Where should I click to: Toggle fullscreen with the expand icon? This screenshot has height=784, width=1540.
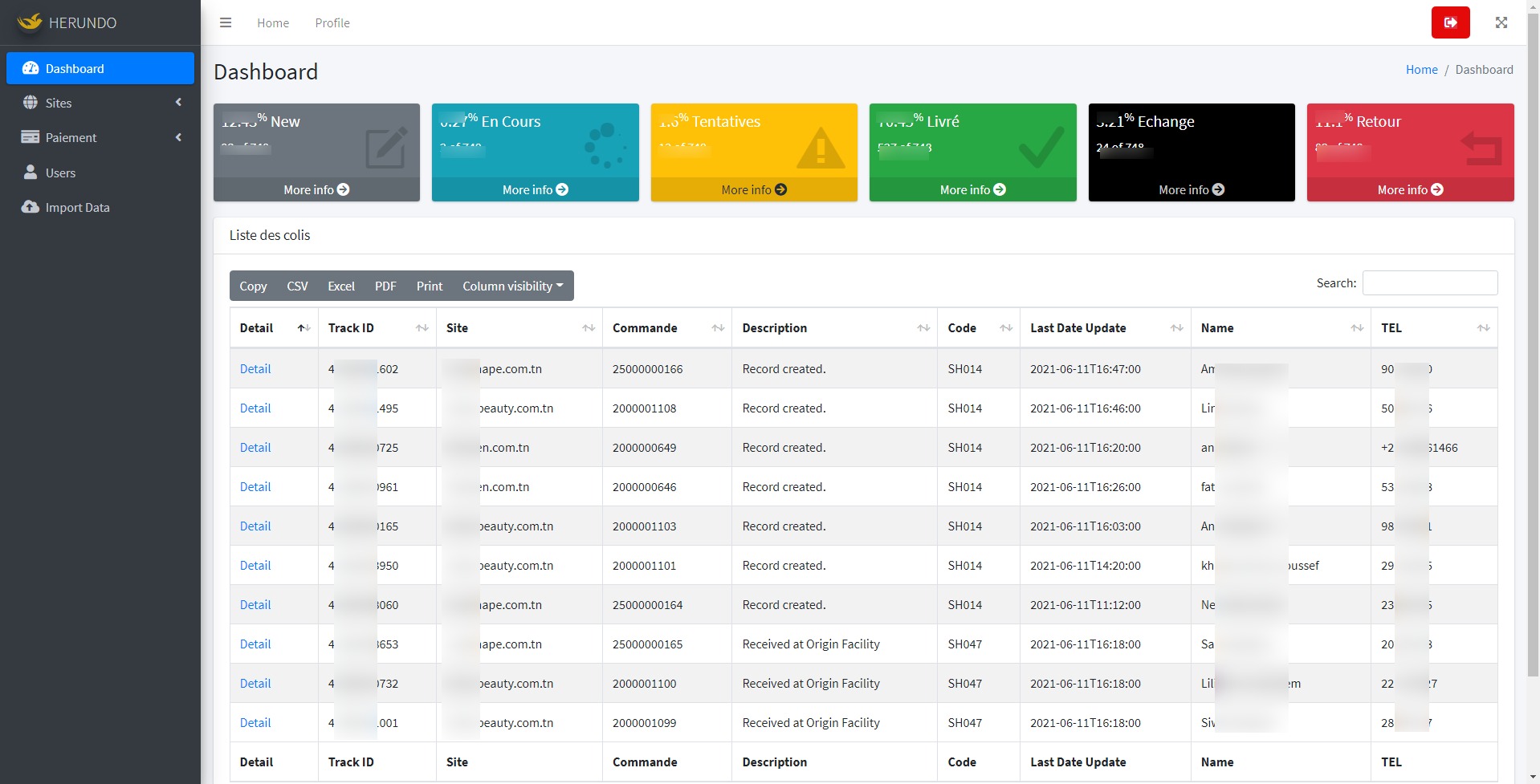point(1501,22)
